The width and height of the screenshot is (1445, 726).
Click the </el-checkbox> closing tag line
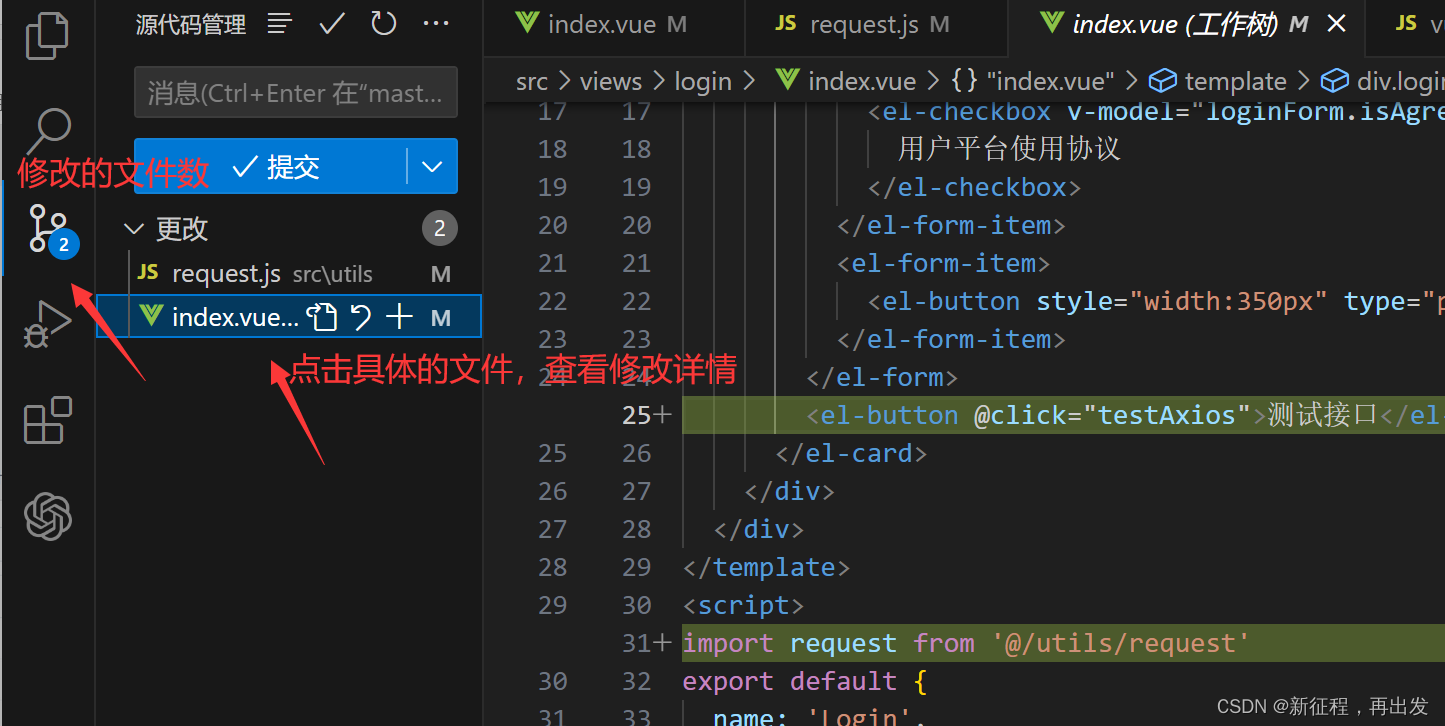[974, 187]
